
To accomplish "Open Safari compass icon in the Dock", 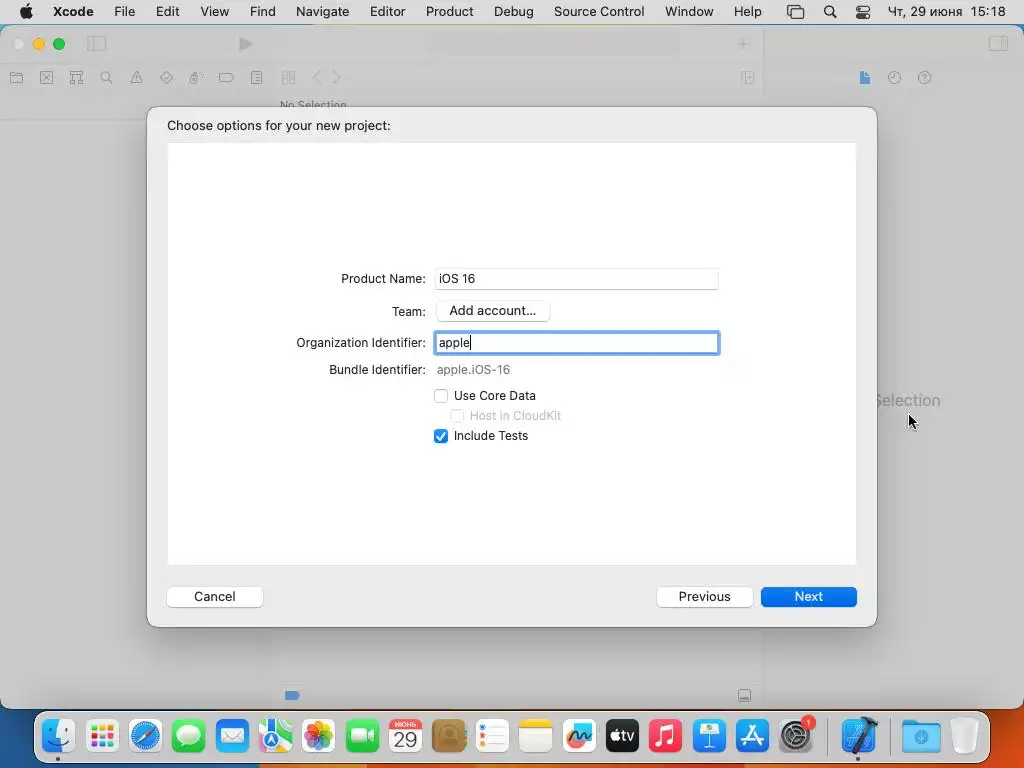I will 145,736.
